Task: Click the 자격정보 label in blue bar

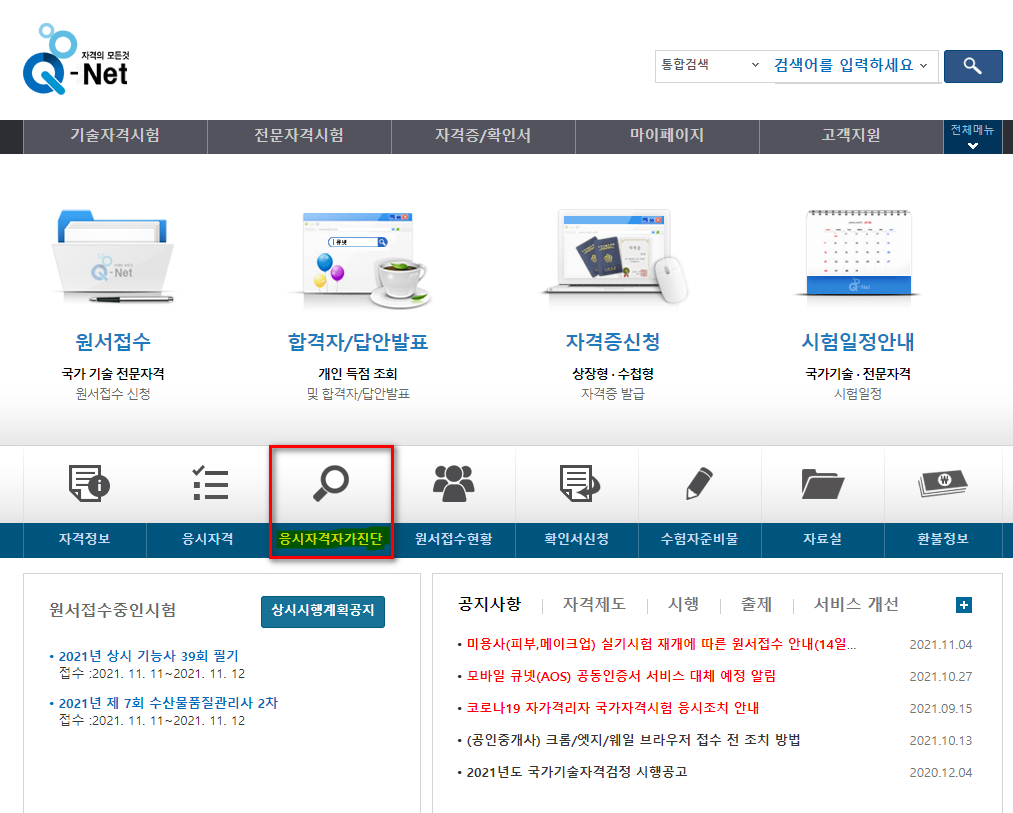Action: (x=85, y=539)
